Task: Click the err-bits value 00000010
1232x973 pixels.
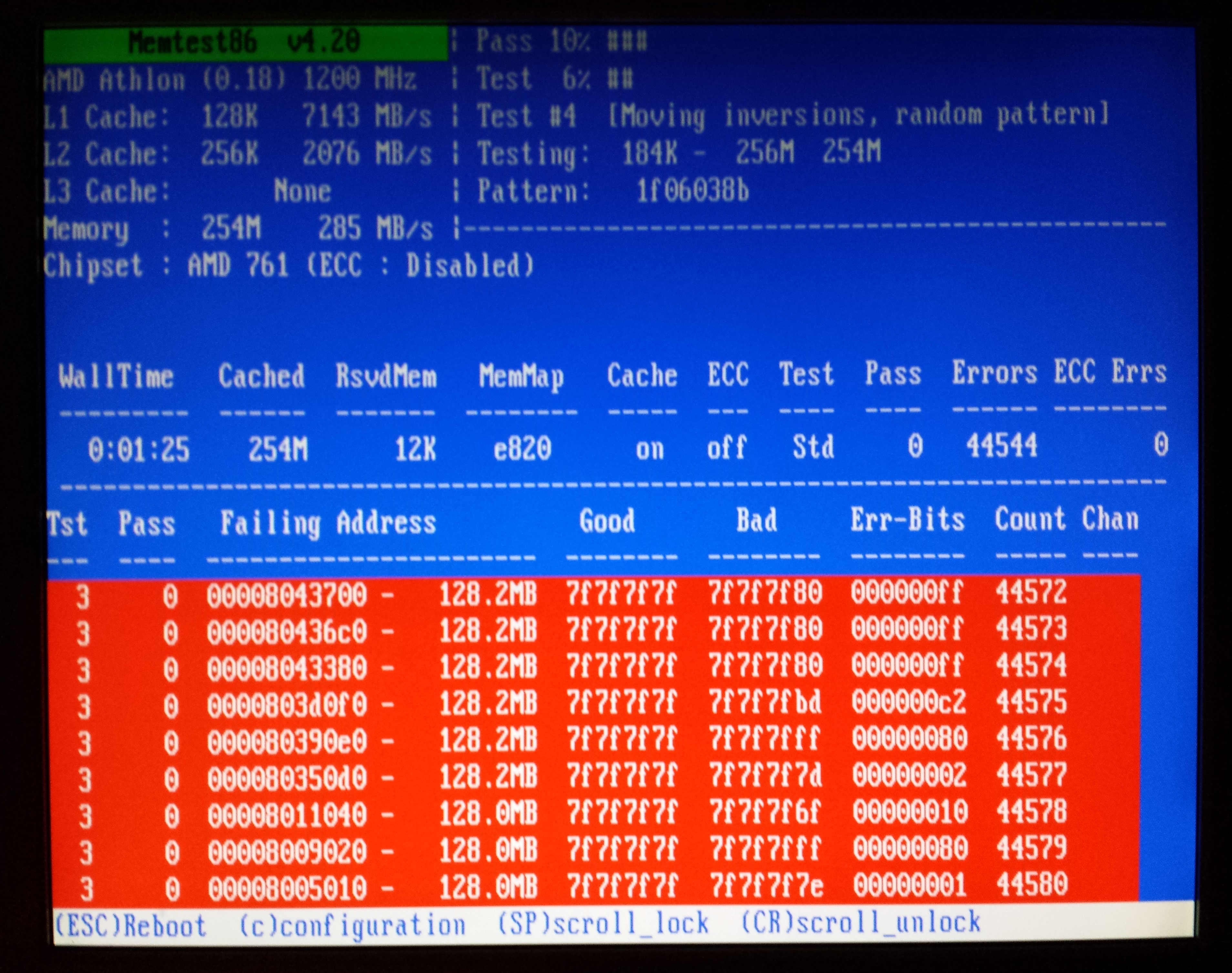Action: pos(910,812)
